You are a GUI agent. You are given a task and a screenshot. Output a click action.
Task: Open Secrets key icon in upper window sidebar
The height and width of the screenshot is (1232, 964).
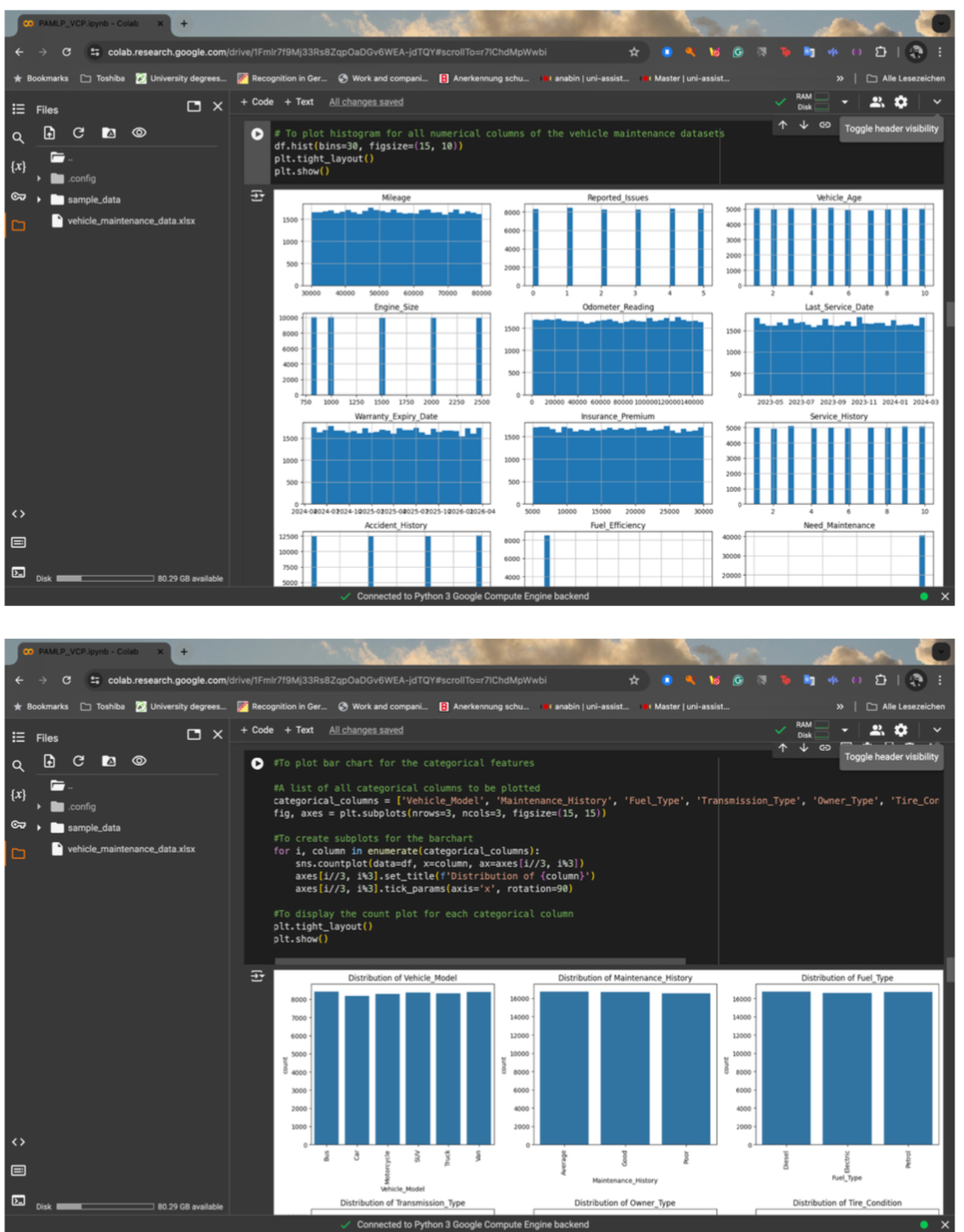pos(18,197)
